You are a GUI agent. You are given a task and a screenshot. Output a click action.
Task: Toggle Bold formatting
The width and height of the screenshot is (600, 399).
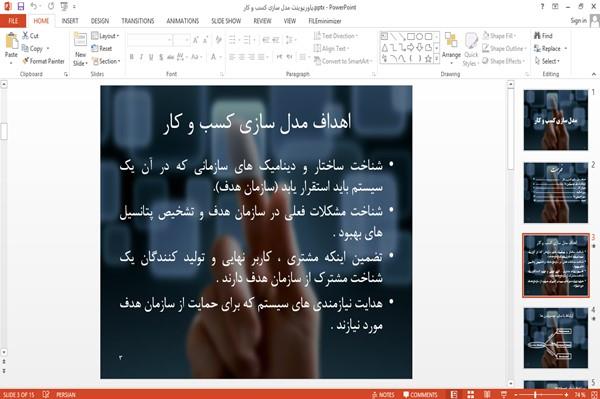132,57
